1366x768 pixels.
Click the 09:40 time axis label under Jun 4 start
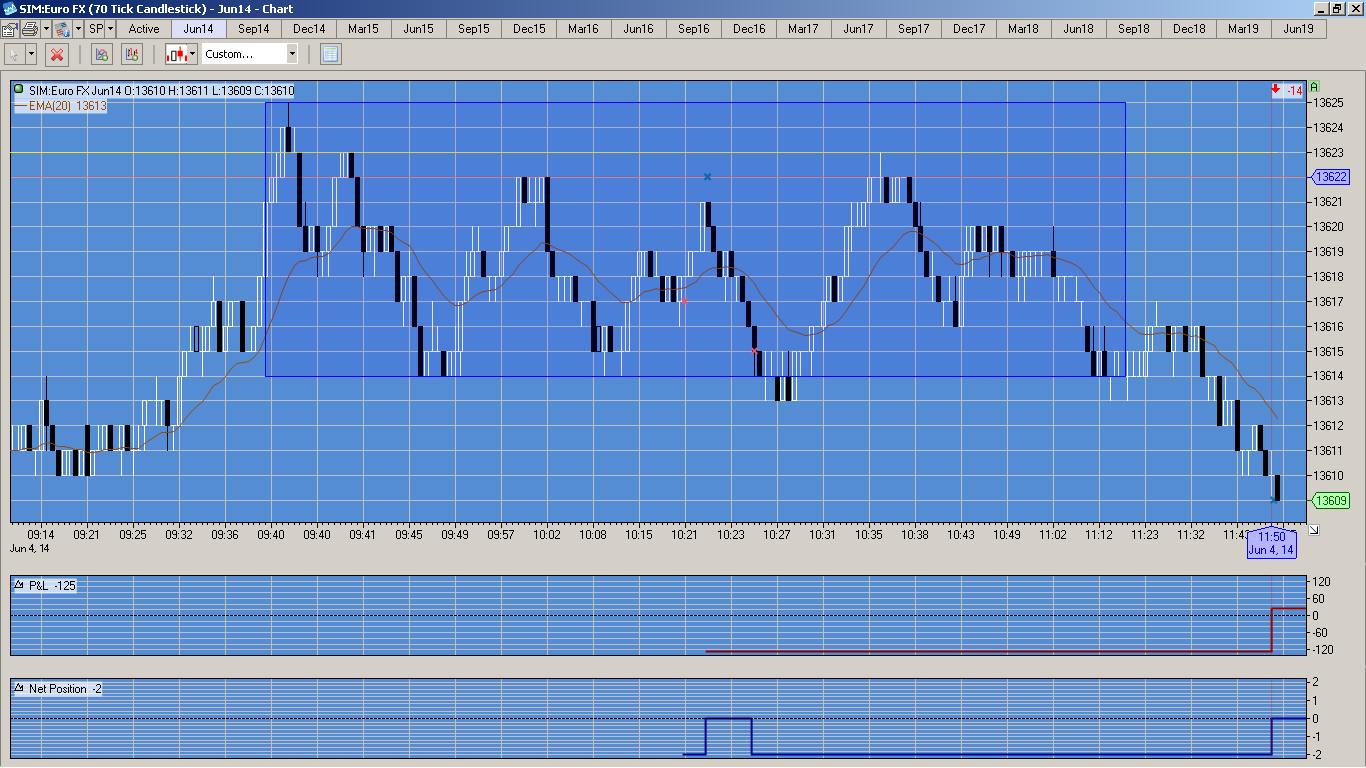tap(271, 535)
